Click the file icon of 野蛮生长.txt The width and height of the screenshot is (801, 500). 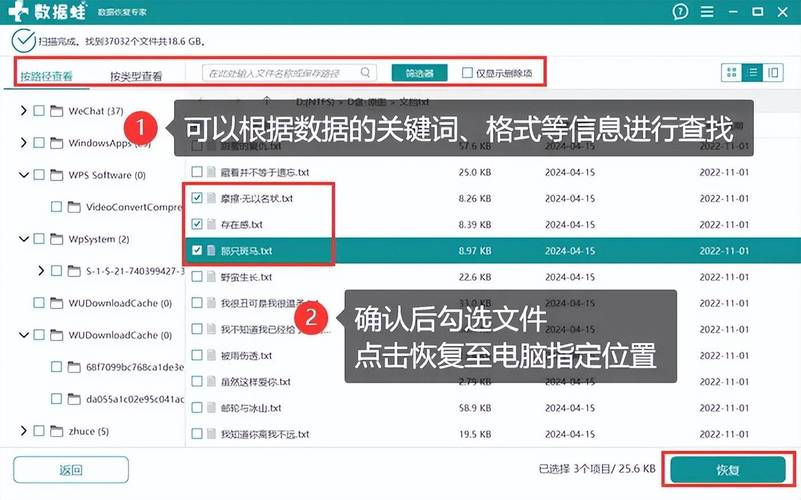[x=211, y=277]
